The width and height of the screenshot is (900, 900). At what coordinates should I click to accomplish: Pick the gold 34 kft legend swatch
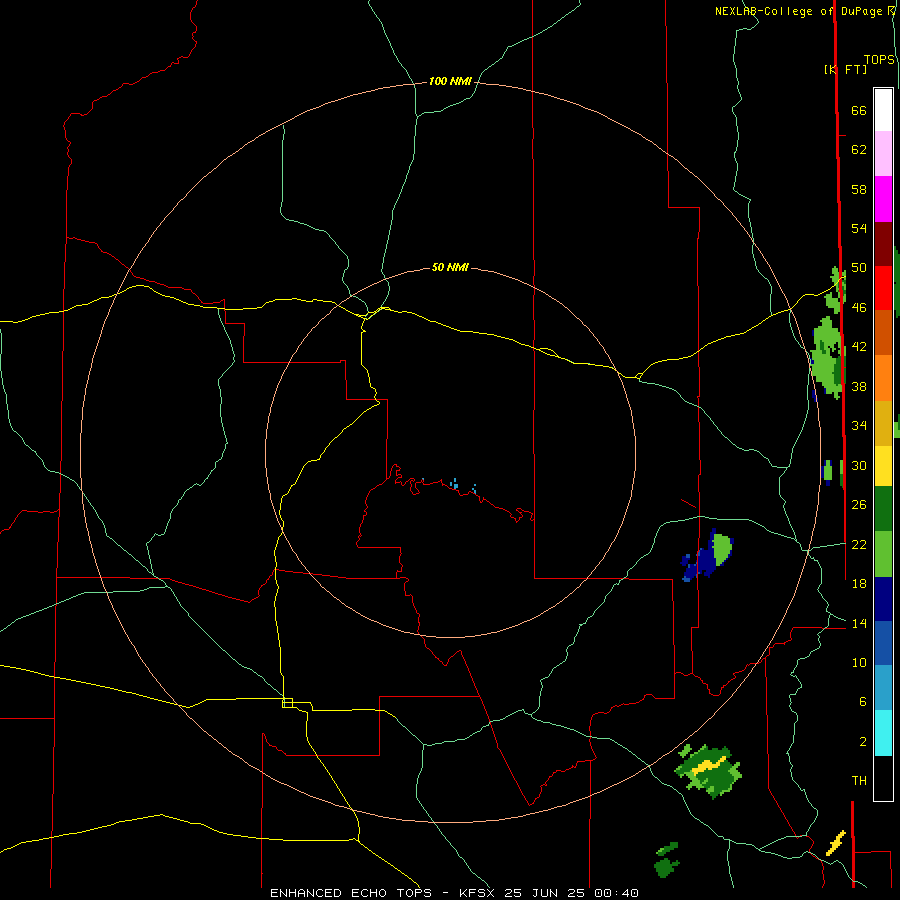click(883, 423)
